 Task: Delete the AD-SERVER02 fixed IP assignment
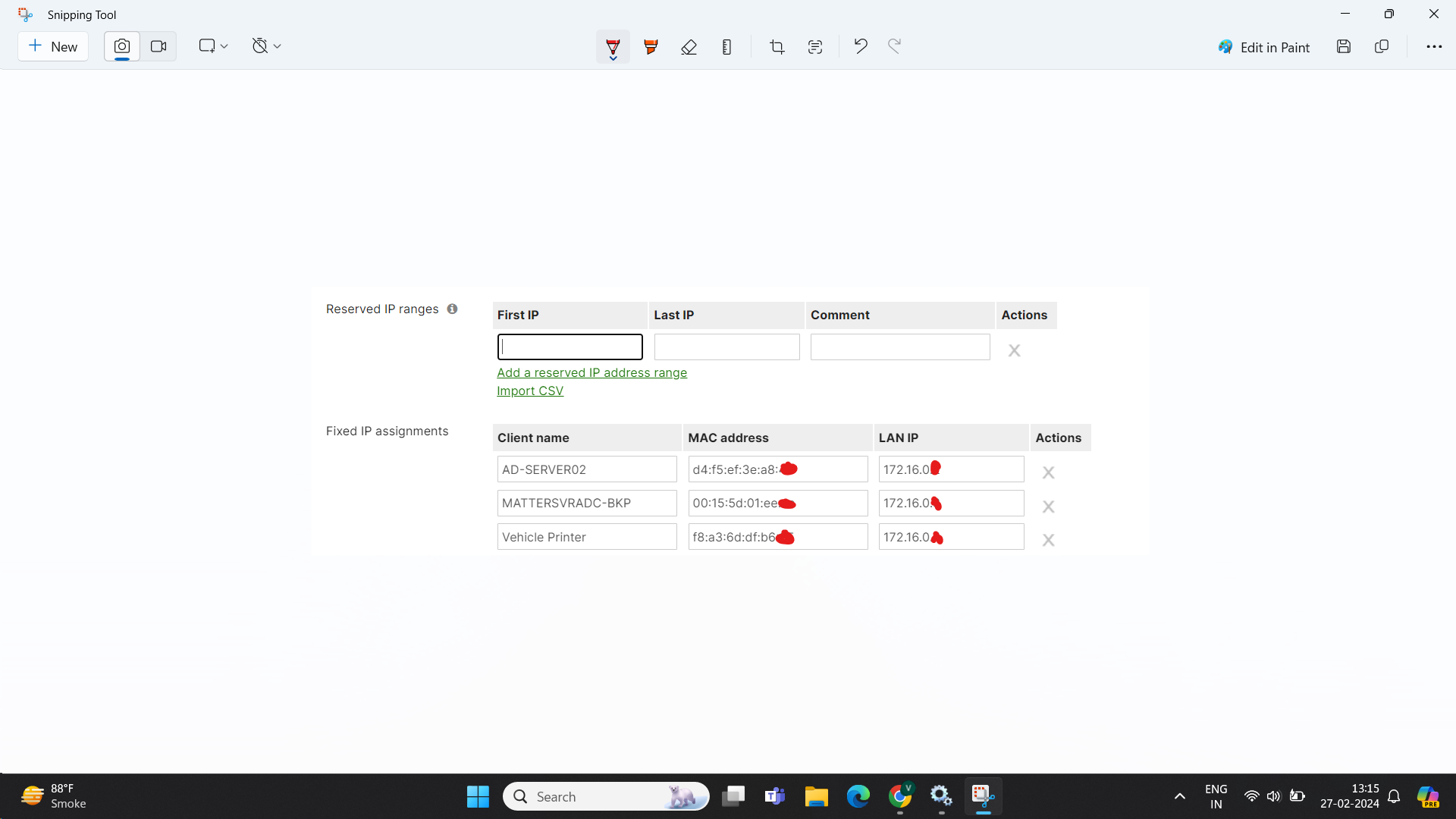[x=1048, y=472]
